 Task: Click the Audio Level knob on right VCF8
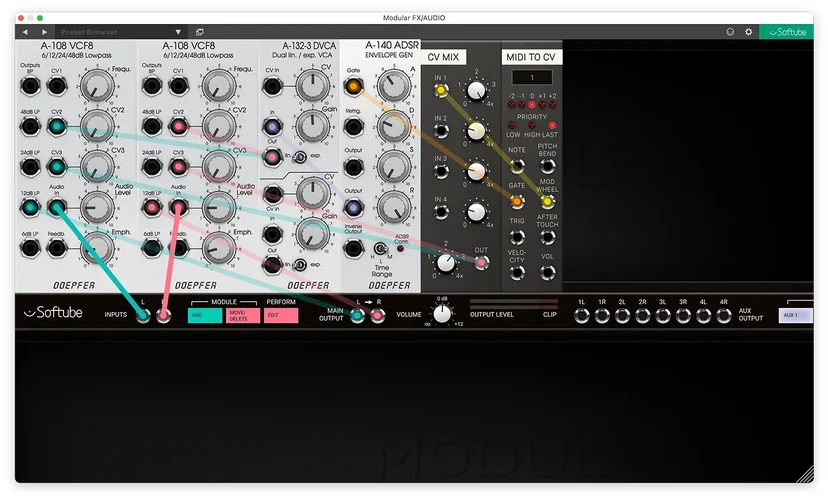coord(218,207)
